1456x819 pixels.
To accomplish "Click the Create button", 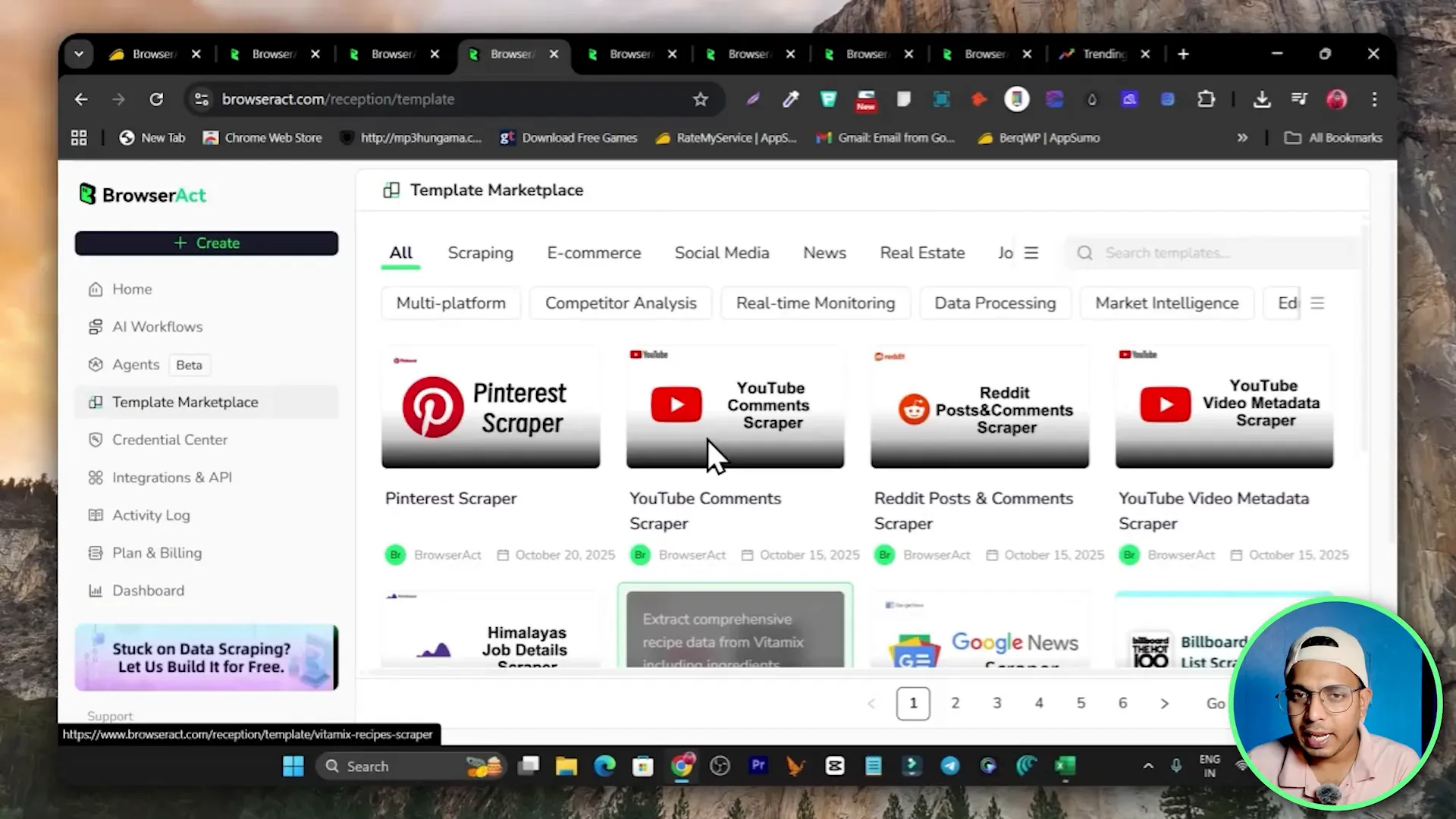I will (206, 243).
